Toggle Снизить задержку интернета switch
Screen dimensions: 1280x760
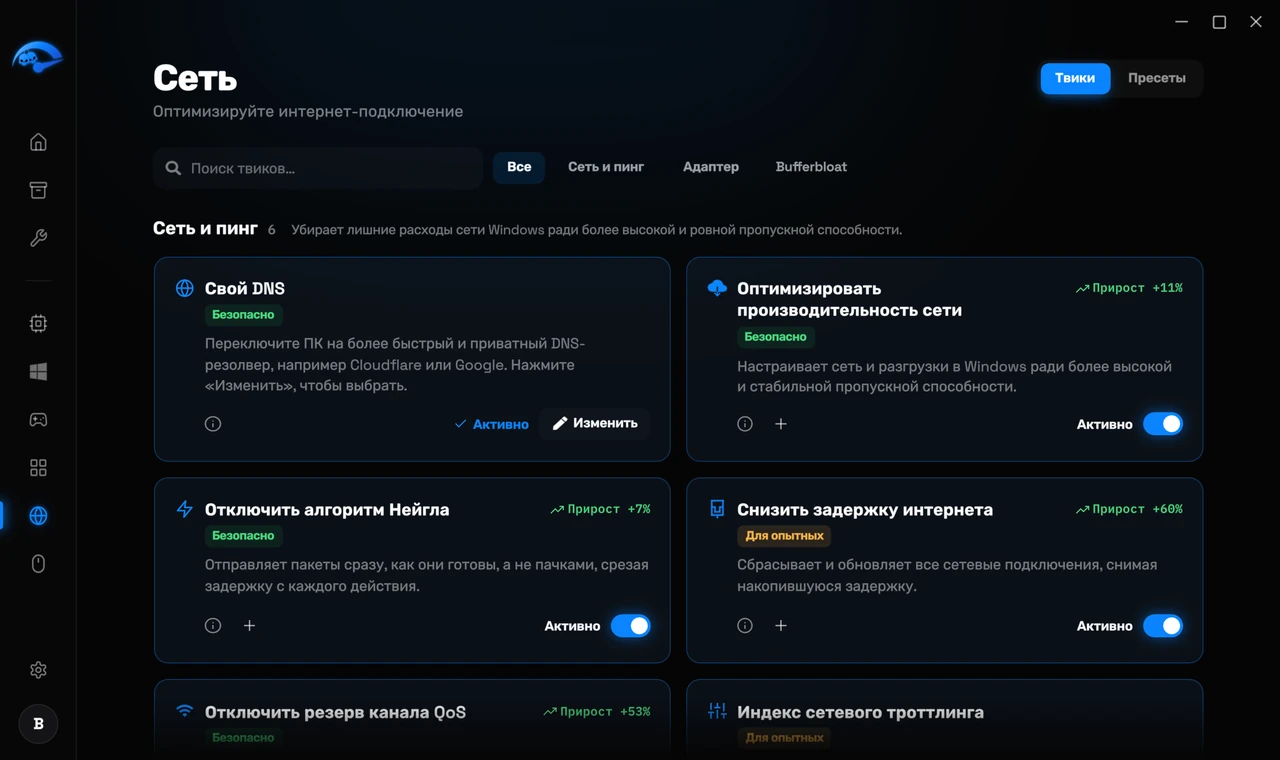pyautogui.click(x=1163, y=626)
